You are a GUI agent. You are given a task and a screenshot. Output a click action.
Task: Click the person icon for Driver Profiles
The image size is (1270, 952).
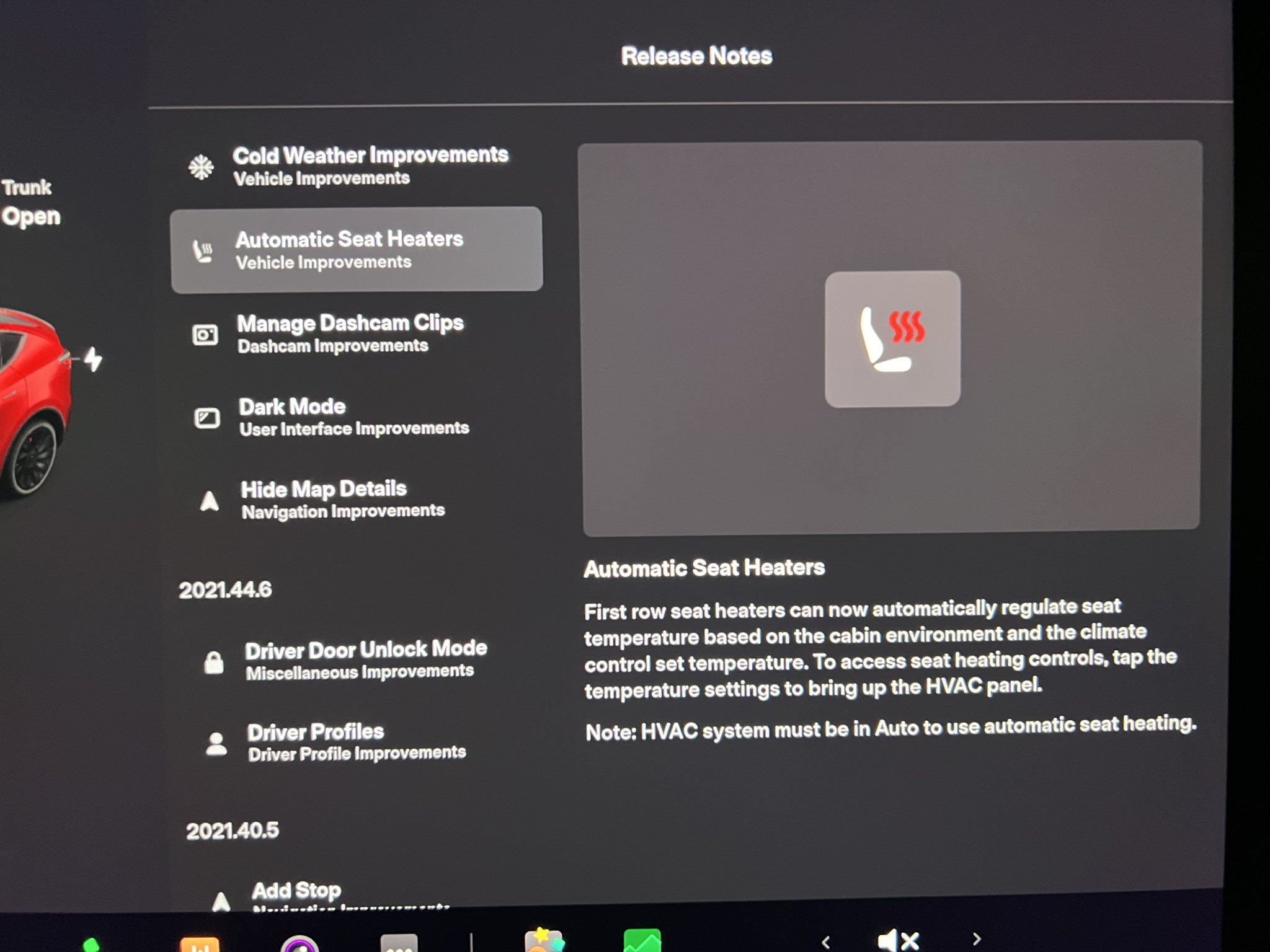tap(216, 744)
